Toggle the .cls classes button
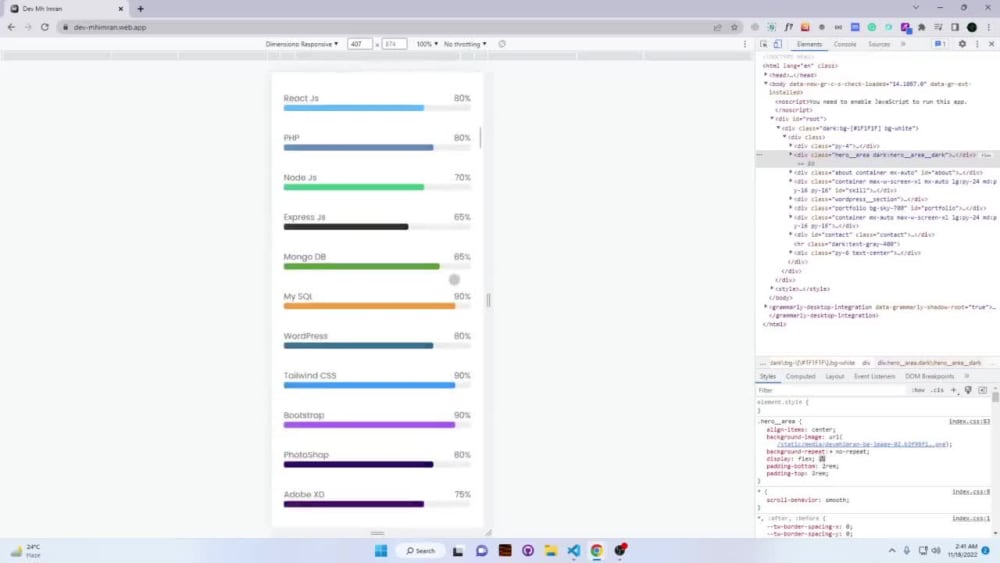 click(938, 390)
